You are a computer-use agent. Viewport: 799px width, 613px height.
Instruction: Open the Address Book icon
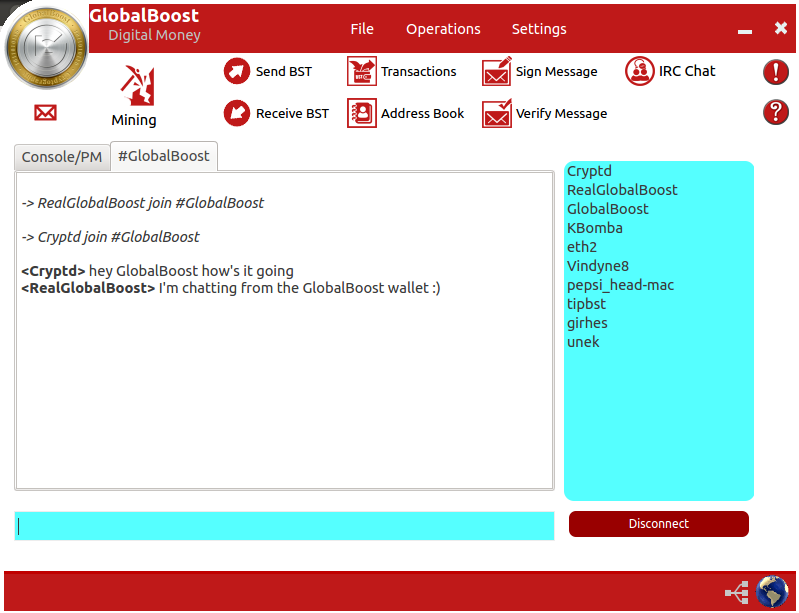click(x=362, y=113)
